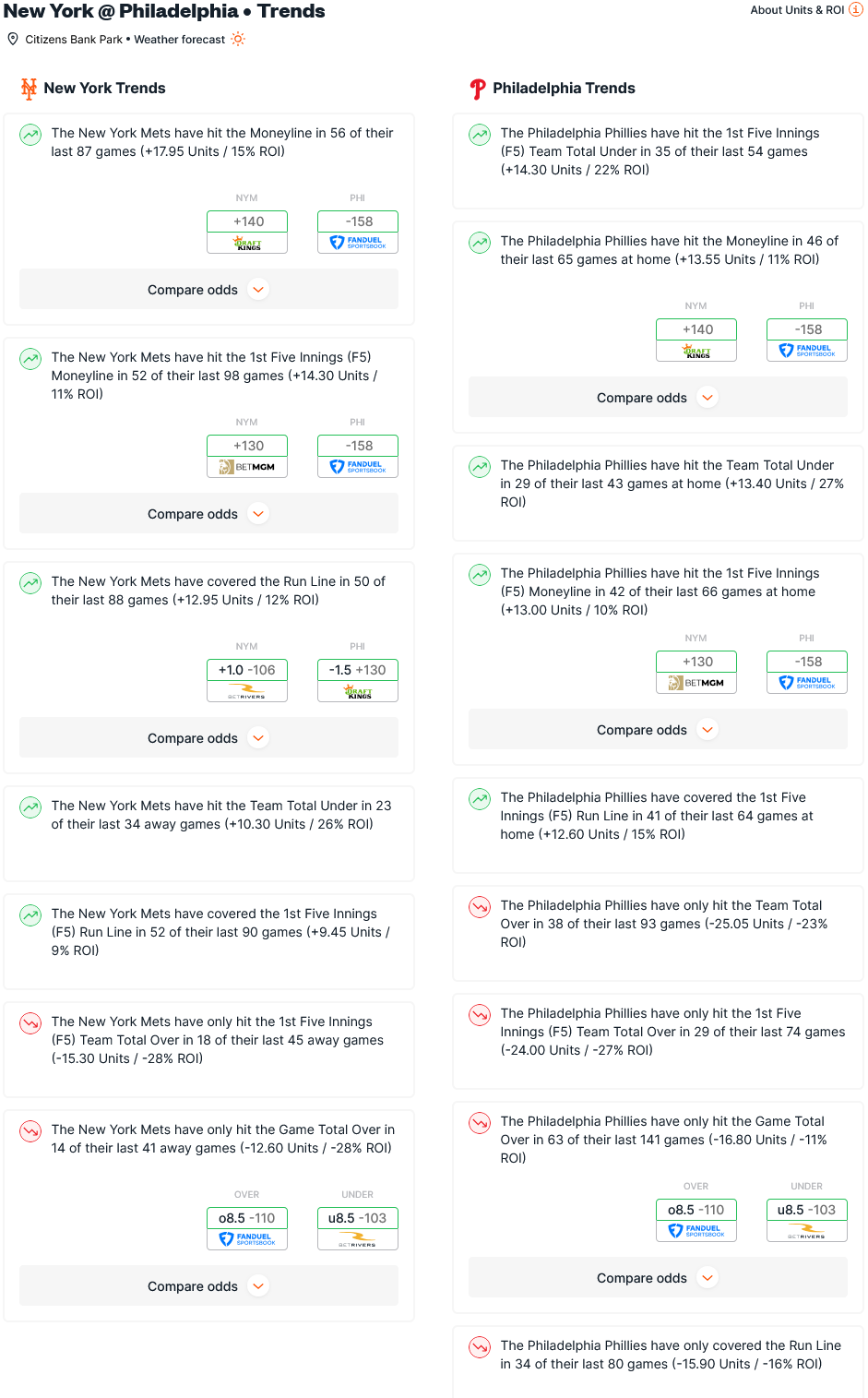The image size is (868, 1398).
Task: Select u8.5 -103 BetRivers under odds in Phillies section
Action: point(807,1220)
